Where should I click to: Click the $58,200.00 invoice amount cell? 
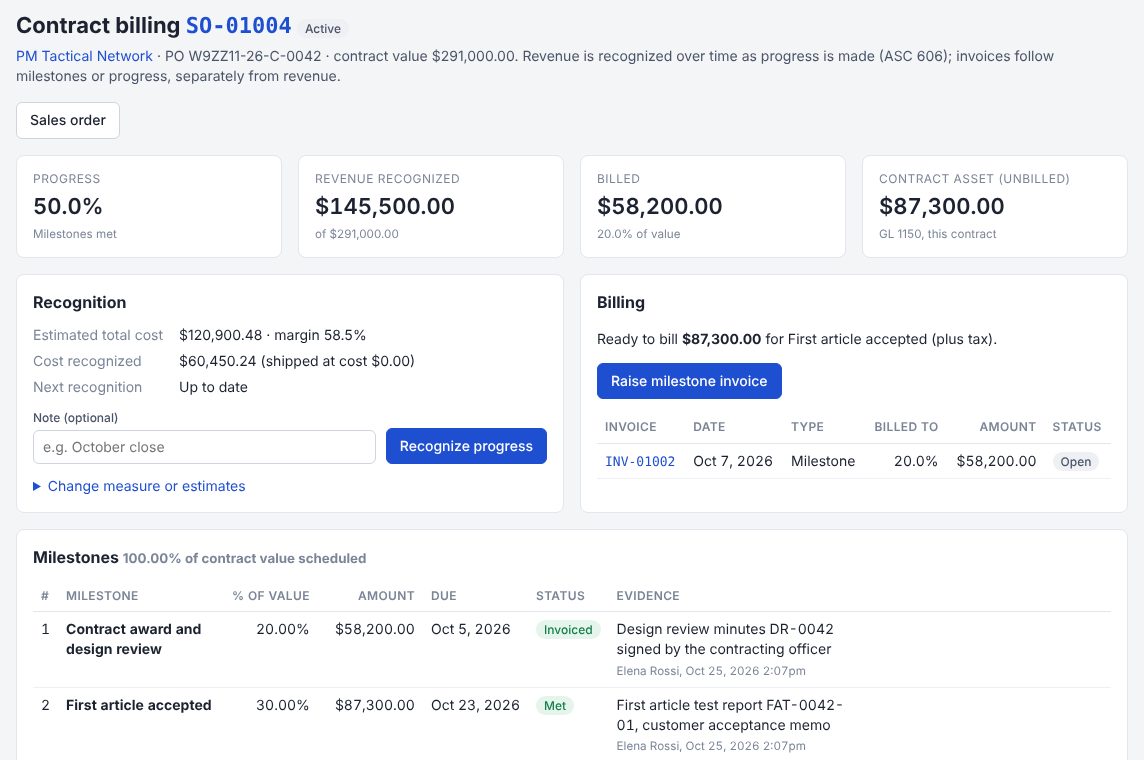click(x=996, y=461)
